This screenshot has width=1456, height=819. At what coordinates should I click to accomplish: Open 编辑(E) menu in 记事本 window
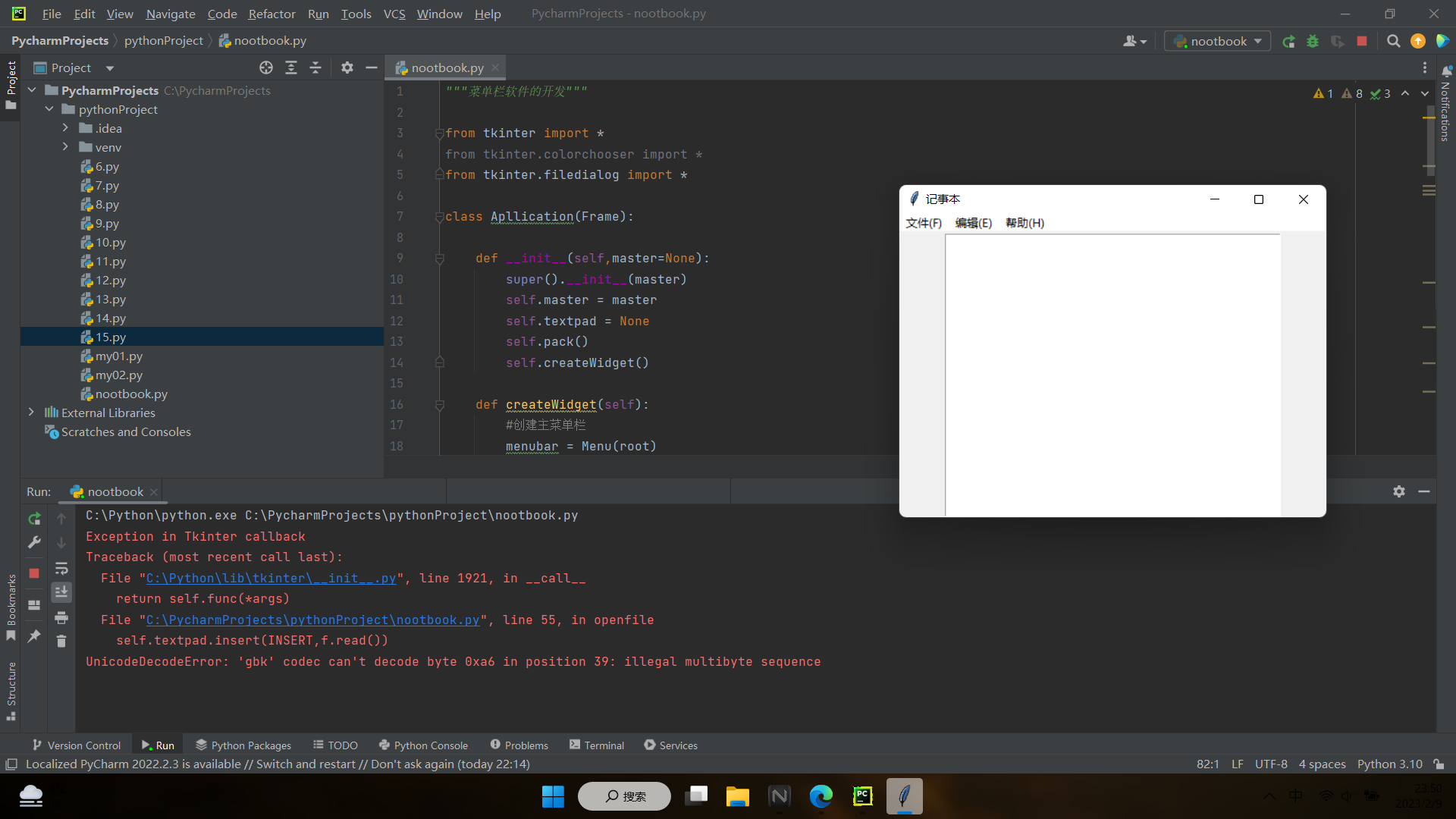974,223
